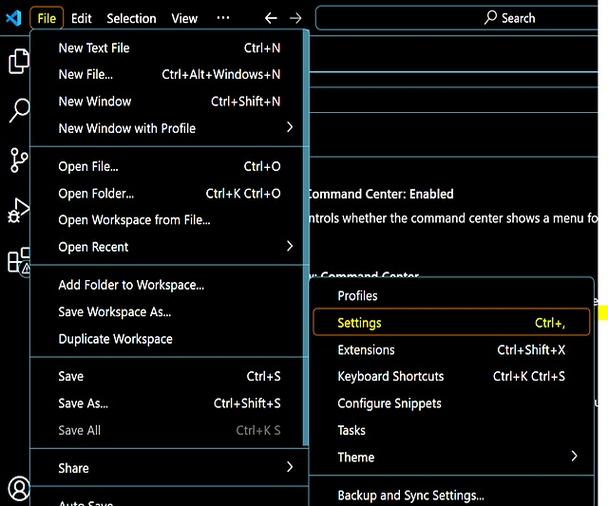Go forward with the right arrow
The image size is (608, 506).
pyautogui.click(x=295, y=18)
